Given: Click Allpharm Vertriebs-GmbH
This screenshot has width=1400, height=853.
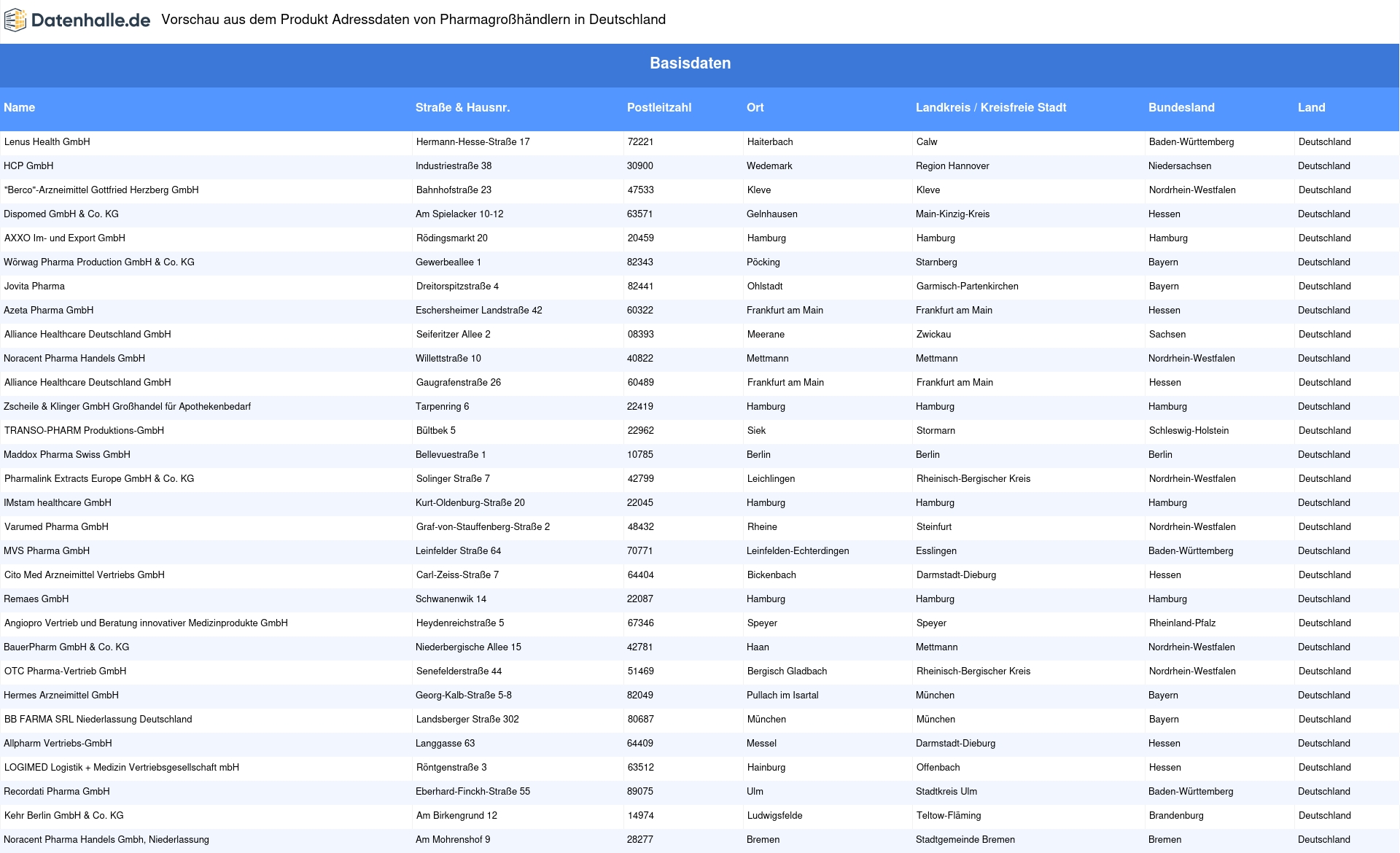Looking at the screenshot, I should (58, 743).
